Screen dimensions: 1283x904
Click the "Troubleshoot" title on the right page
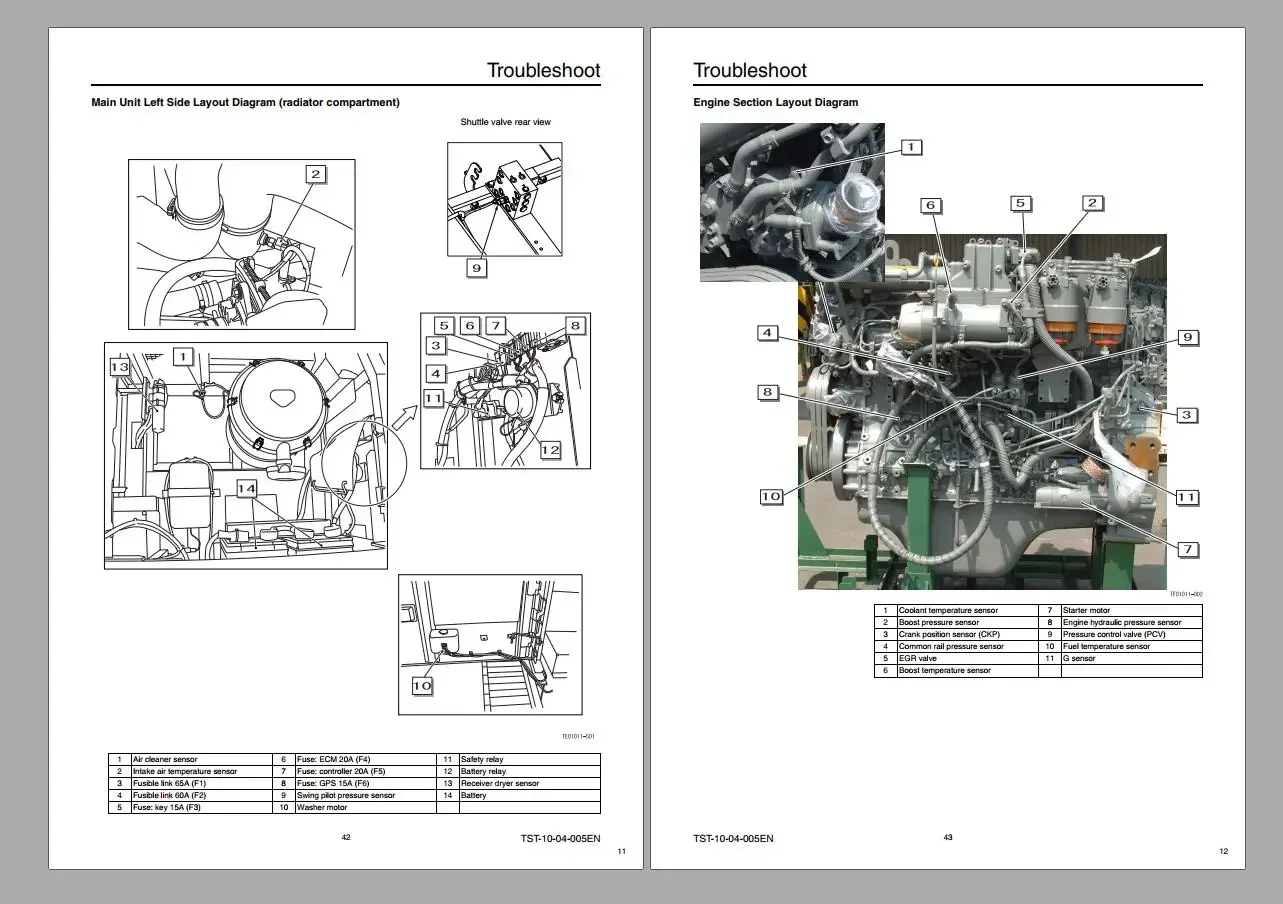pyautogui.click(x=749, y=70)
